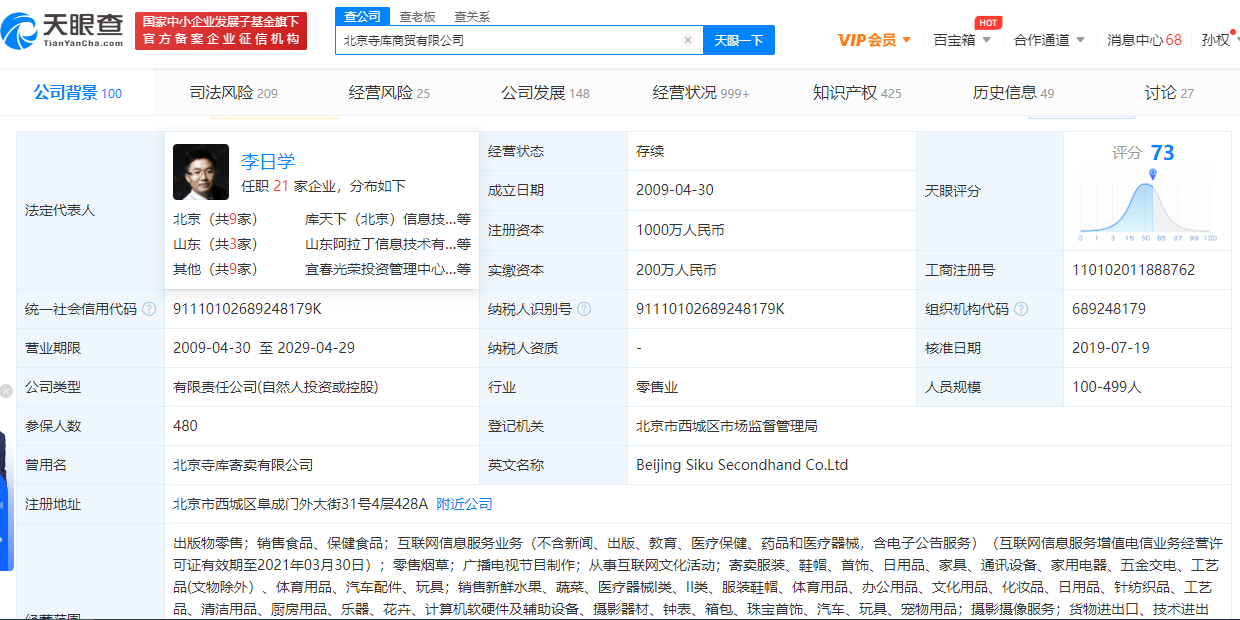Click the 零售业 industry value

click(657, 387)
